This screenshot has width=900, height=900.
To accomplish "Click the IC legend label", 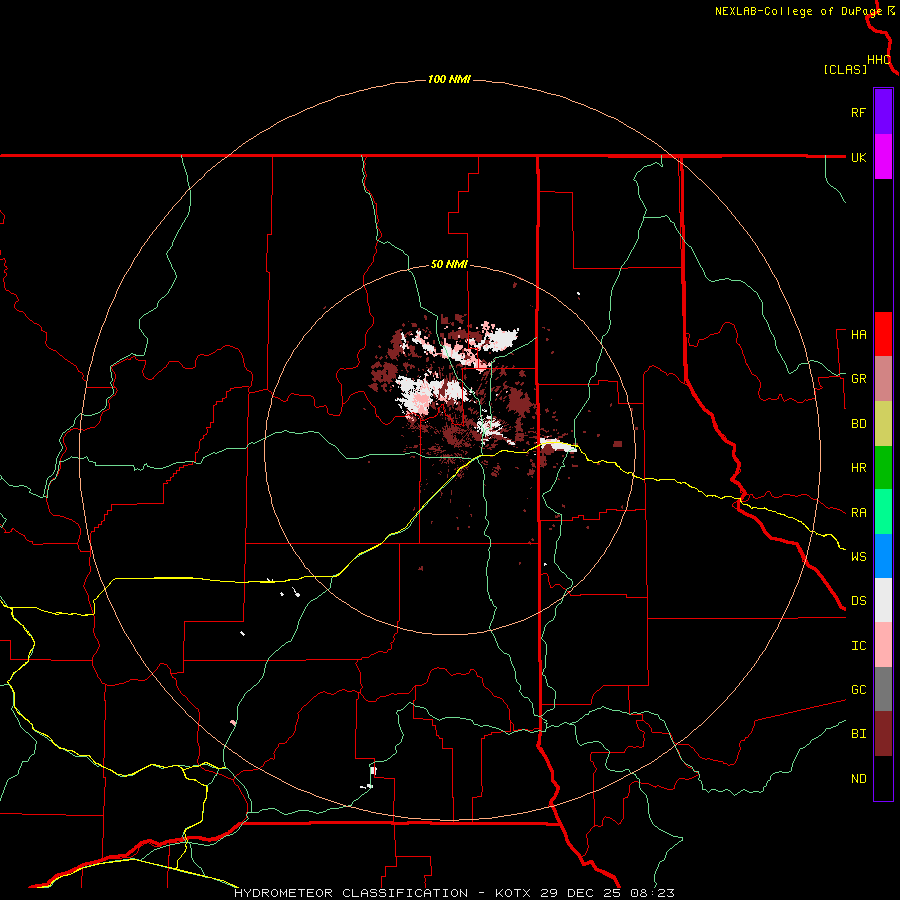I will (x=858, y=646).
